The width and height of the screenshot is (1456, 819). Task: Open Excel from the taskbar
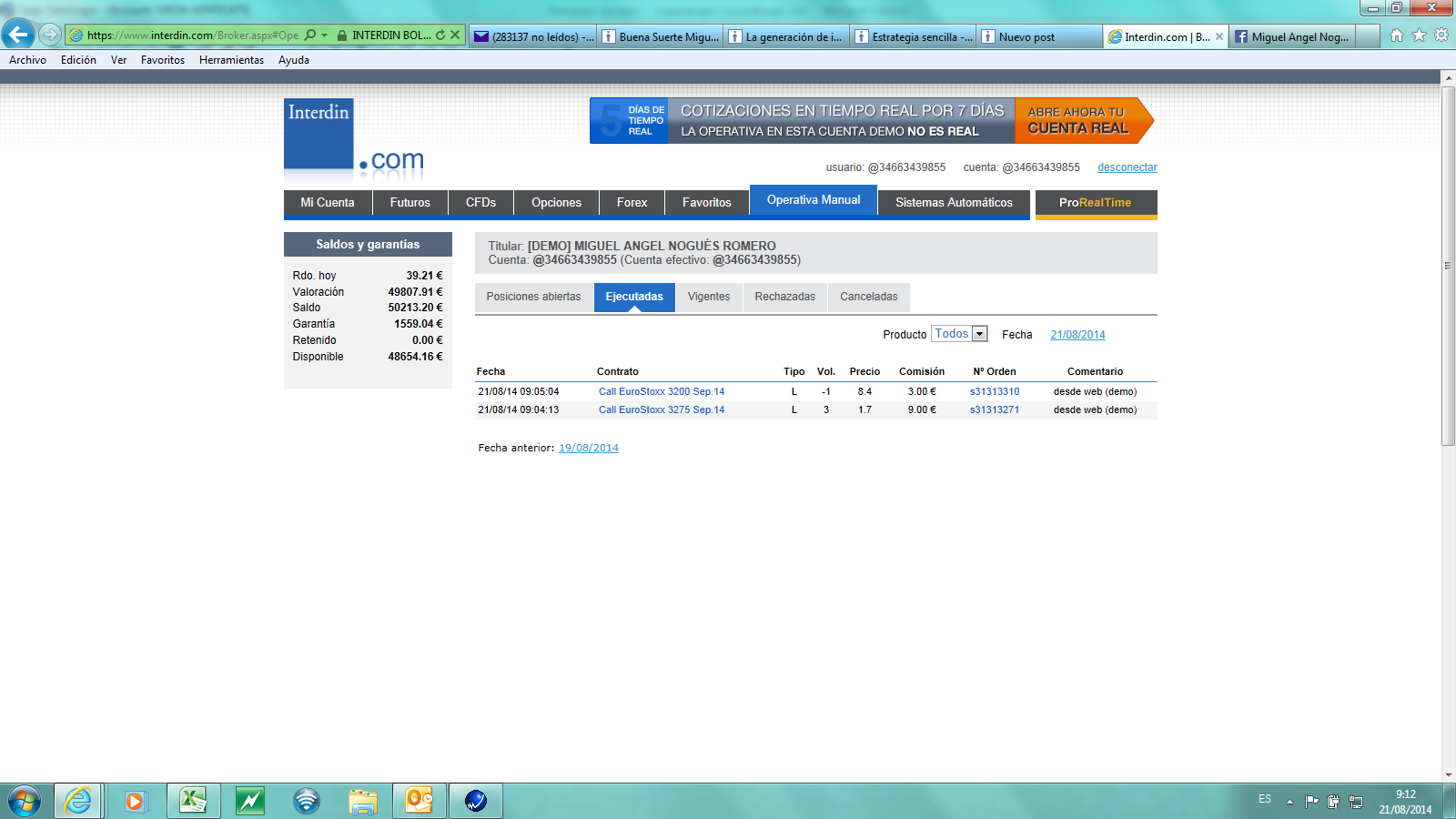point(193,801)
